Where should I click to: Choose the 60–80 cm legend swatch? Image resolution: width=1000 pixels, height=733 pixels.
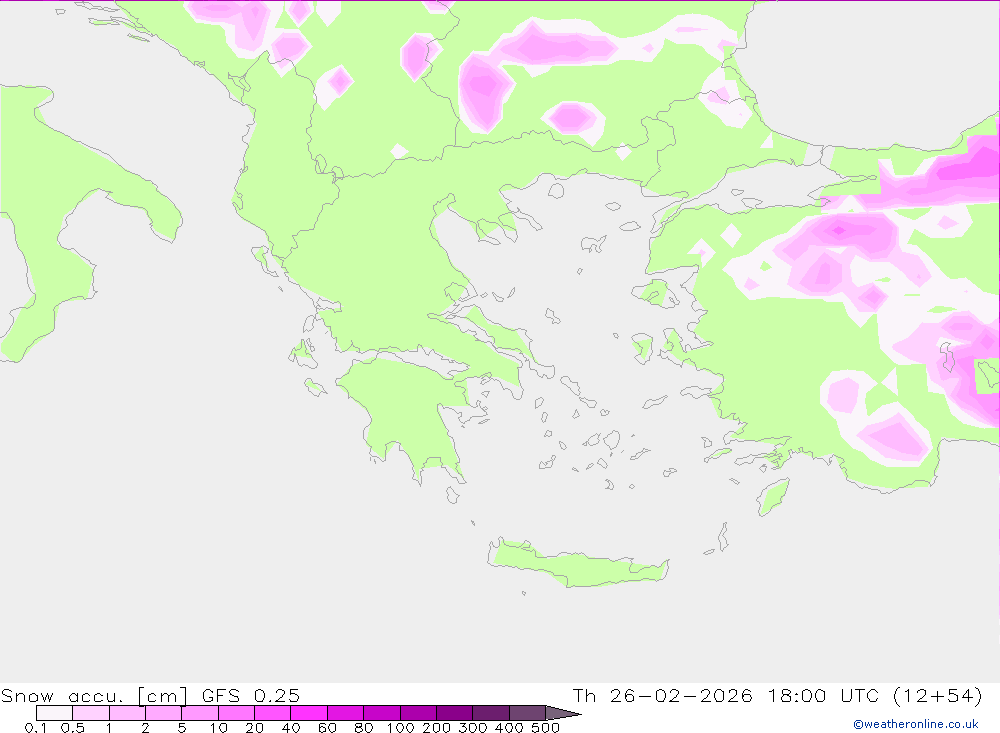[x=345, y=713]
